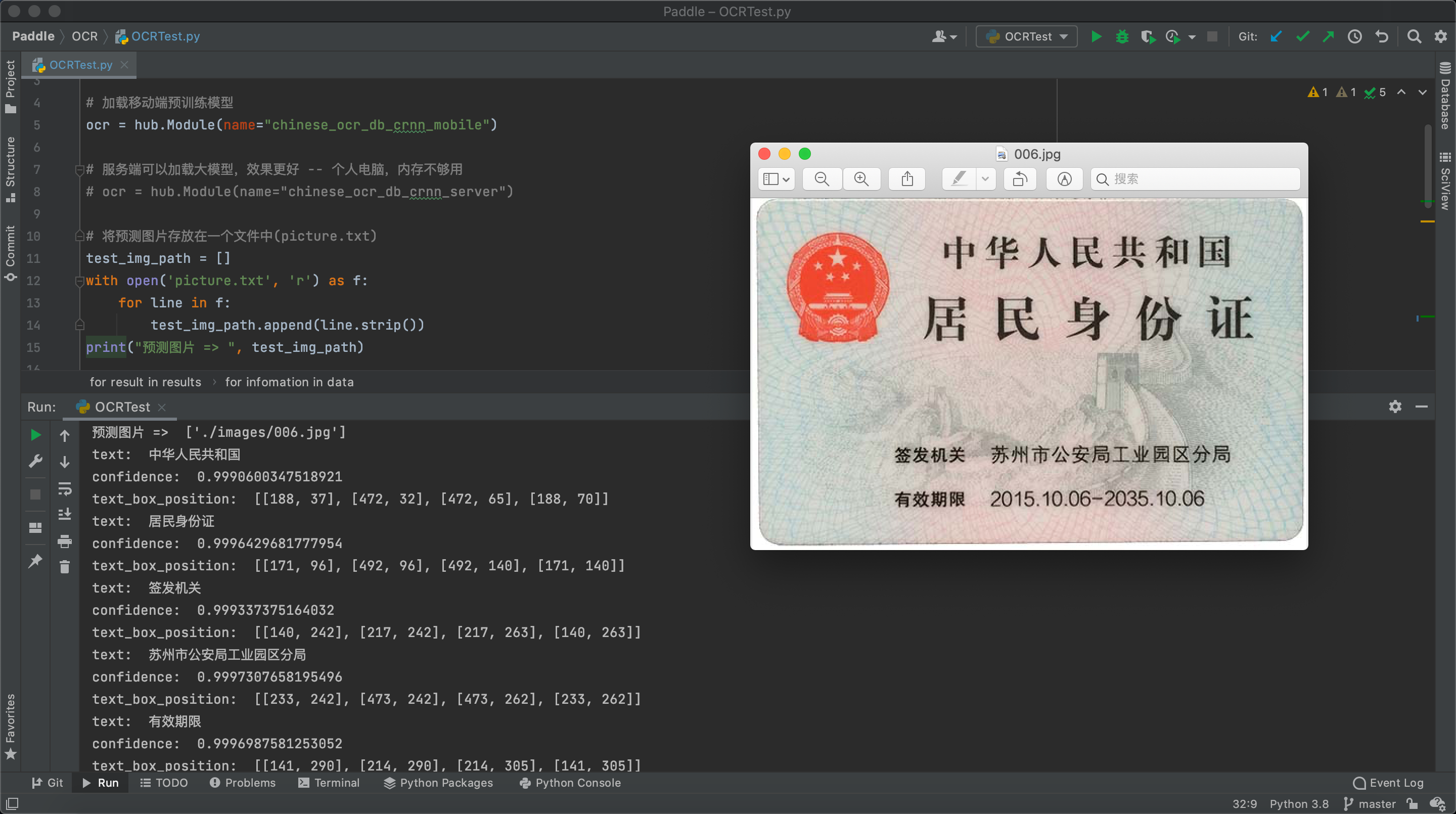Click down arrow in Run output gutter
Viewport: 1456px width, 814px height.
point(64,462)
